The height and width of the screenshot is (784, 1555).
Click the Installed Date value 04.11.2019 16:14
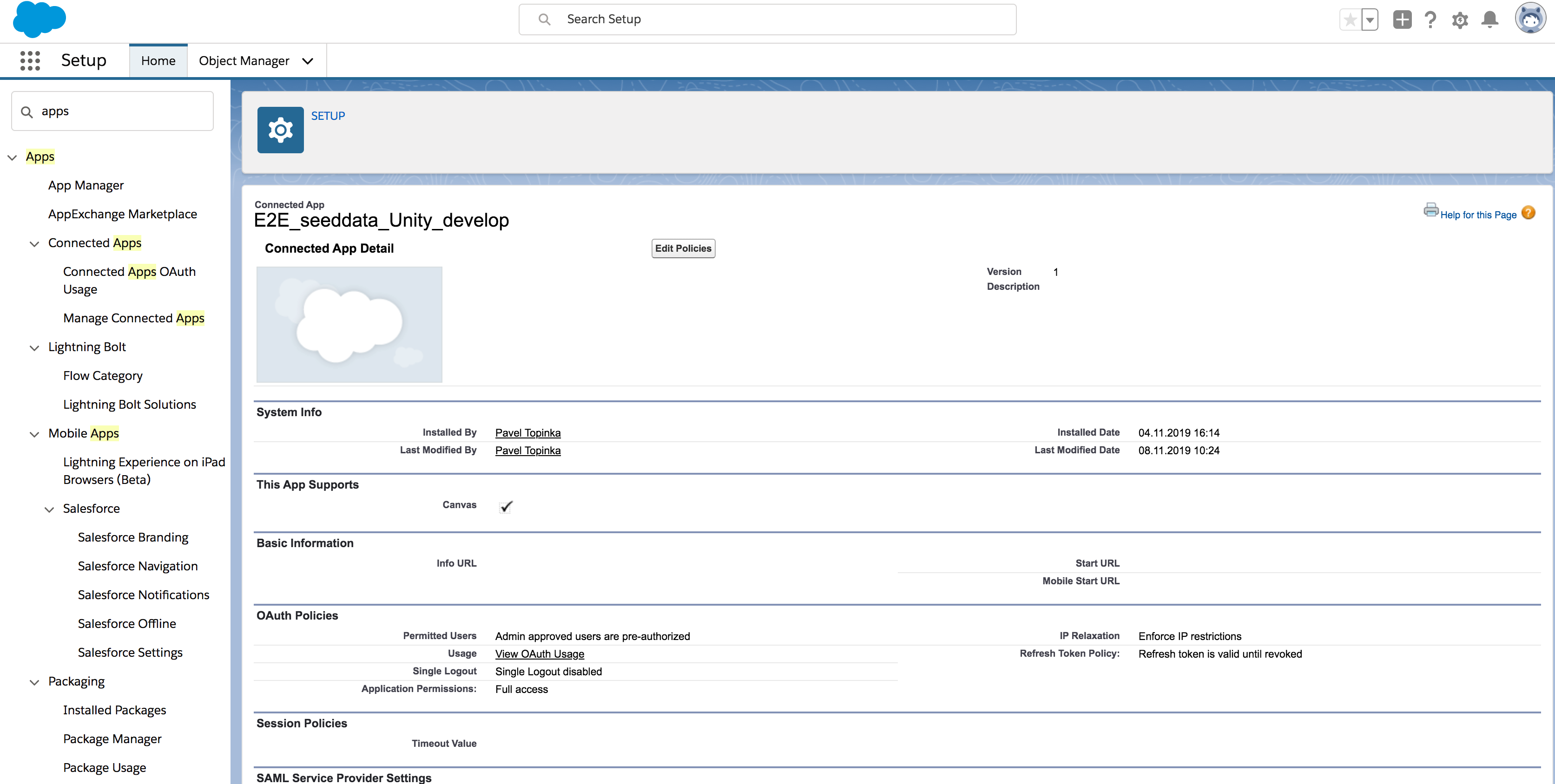point(1178,433)
